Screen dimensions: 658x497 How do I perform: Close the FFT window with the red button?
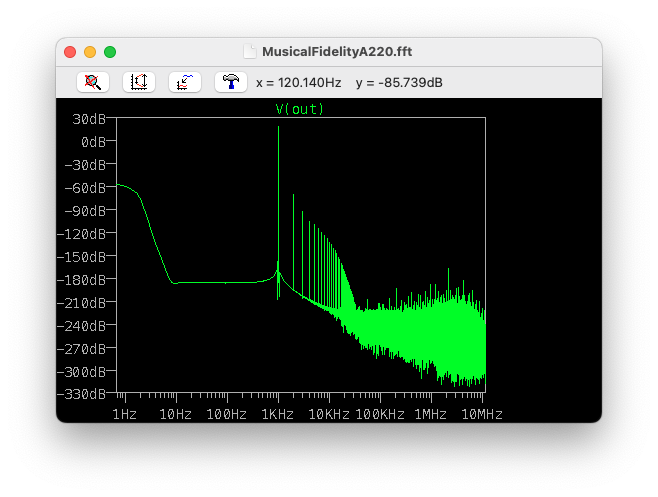coord(70,52)
